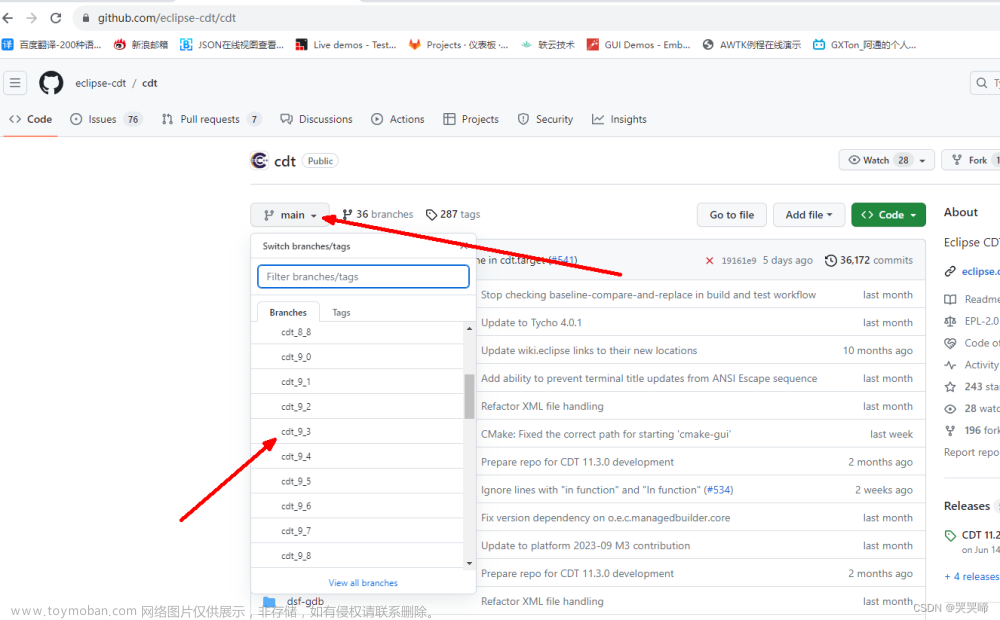The height and width of the screenshot is (620, 1000).
Task: Click the browser address bar URL
Action: [x=166, y=18]
